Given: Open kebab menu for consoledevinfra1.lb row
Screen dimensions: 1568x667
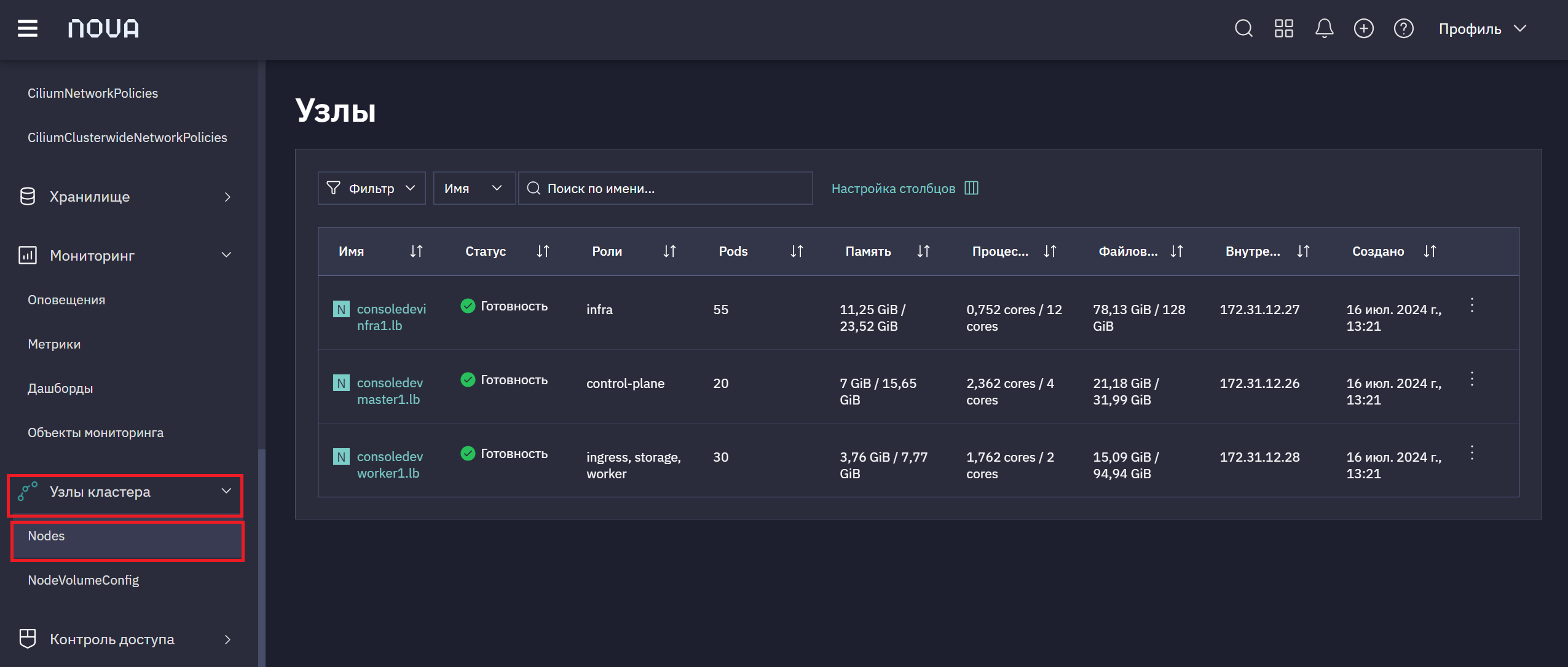Looking at the screenshot, I should 1471,306.
